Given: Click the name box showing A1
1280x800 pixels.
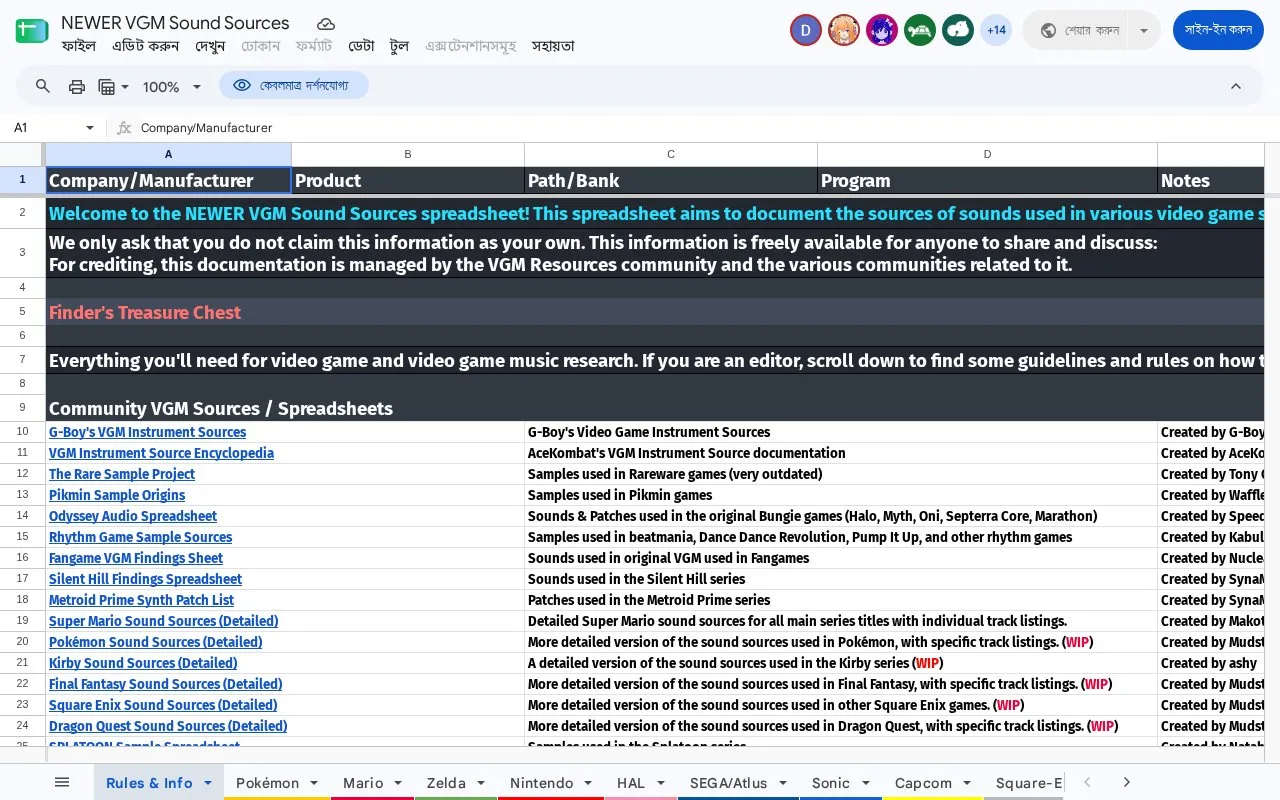Looking at the screenshot, I should click(x=45, y=128).
